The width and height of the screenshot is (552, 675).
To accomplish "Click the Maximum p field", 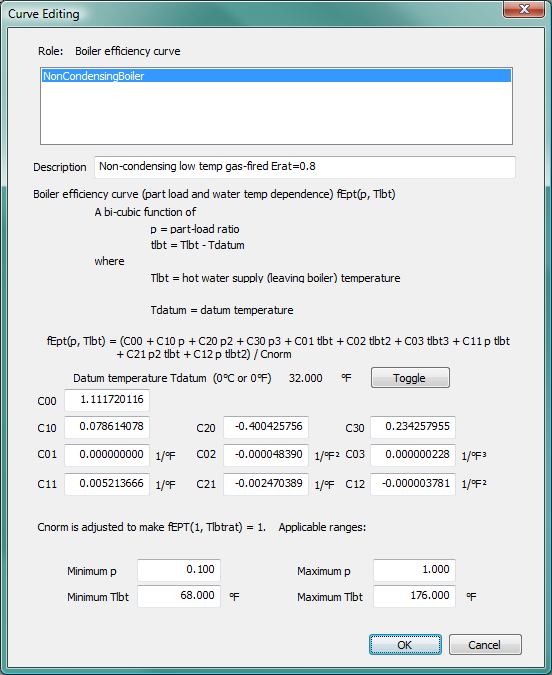I will (x=414, y=570).
